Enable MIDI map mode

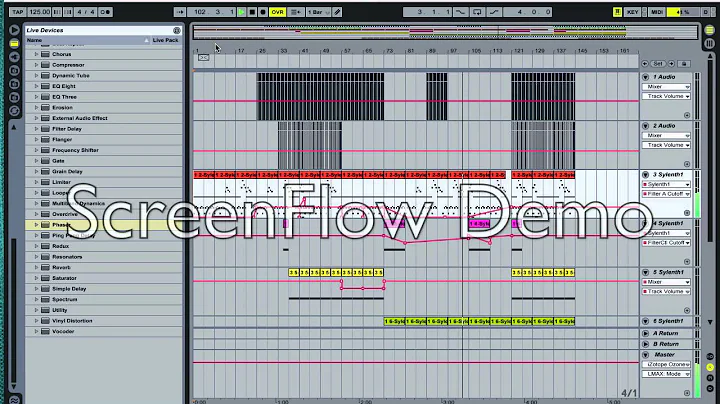coord(657,12)
